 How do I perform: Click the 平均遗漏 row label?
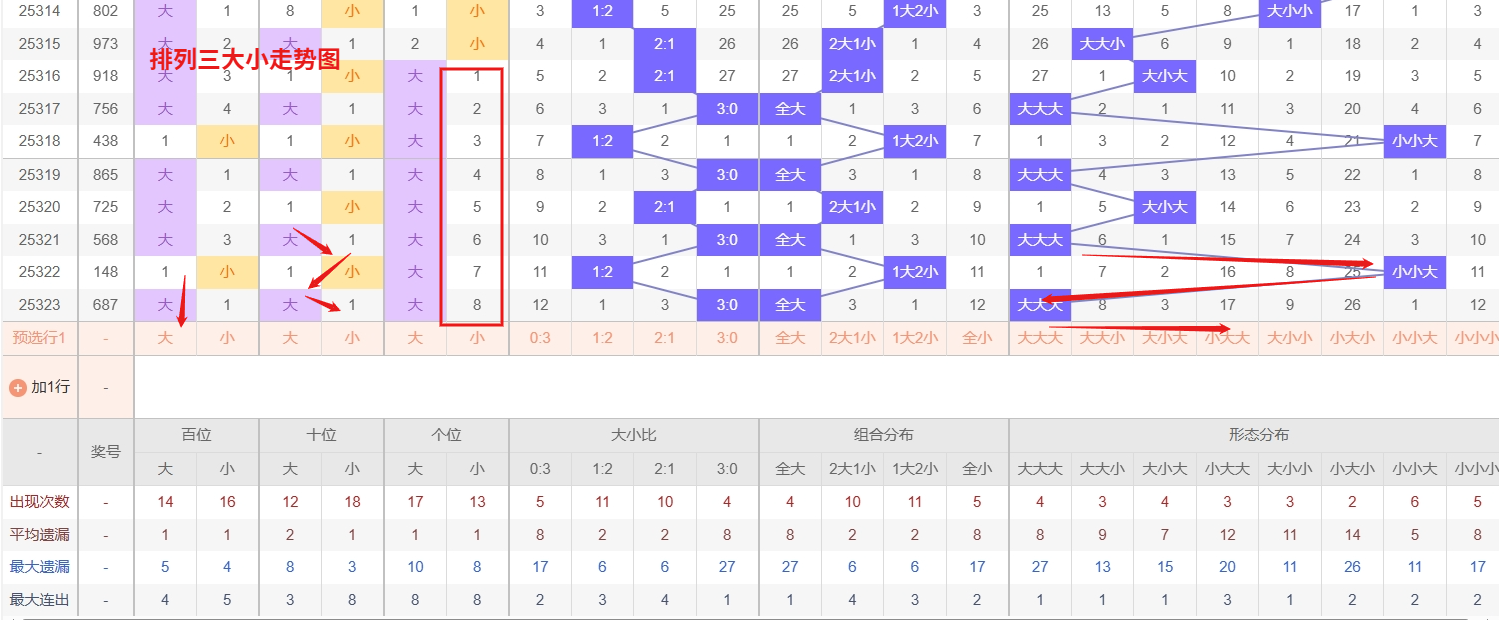click(39, 535)
